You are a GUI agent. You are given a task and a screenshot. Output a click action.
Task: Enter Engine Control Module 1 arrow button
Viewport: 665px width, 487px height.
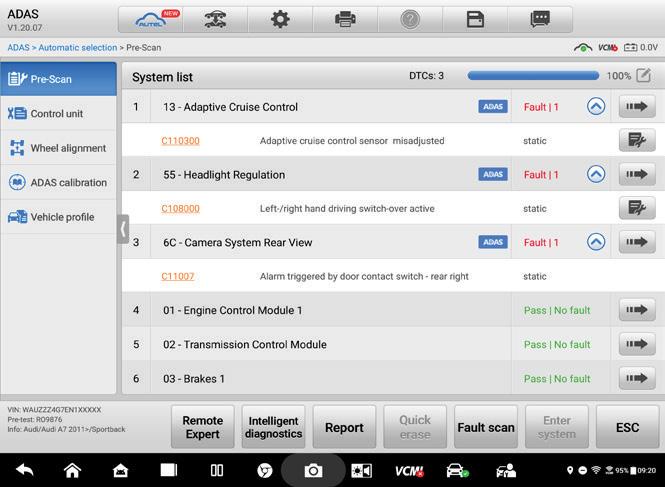[637, 310]
